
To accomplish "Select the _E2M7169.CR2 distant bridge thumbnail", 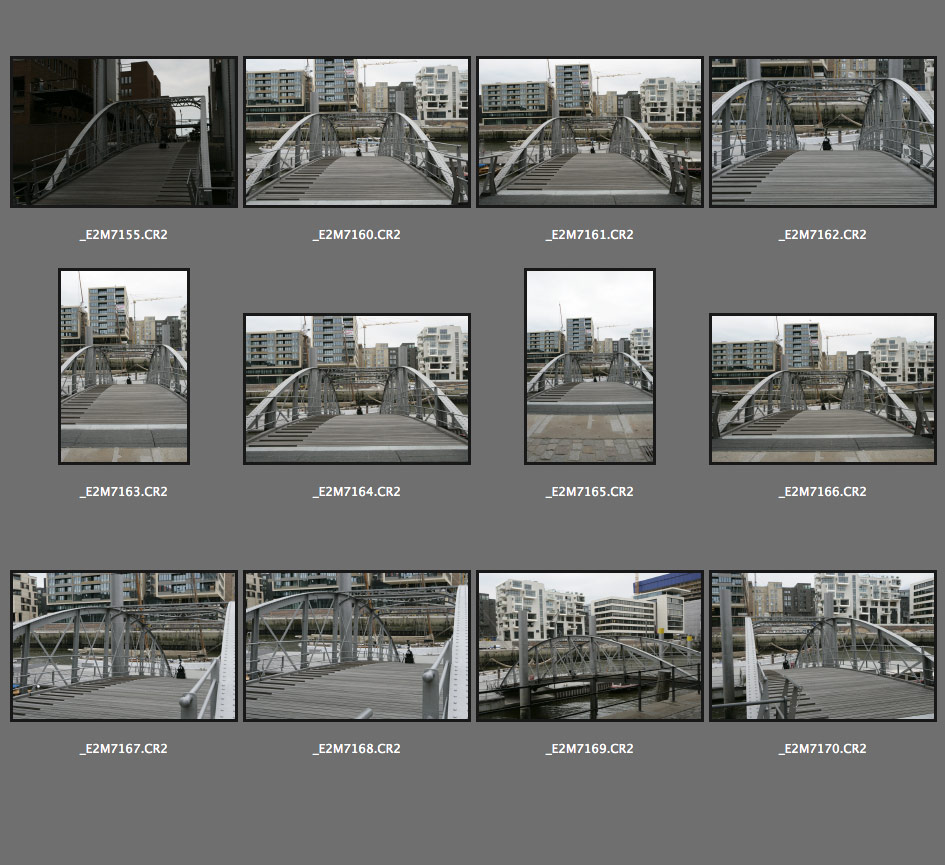I will [590, 646].
